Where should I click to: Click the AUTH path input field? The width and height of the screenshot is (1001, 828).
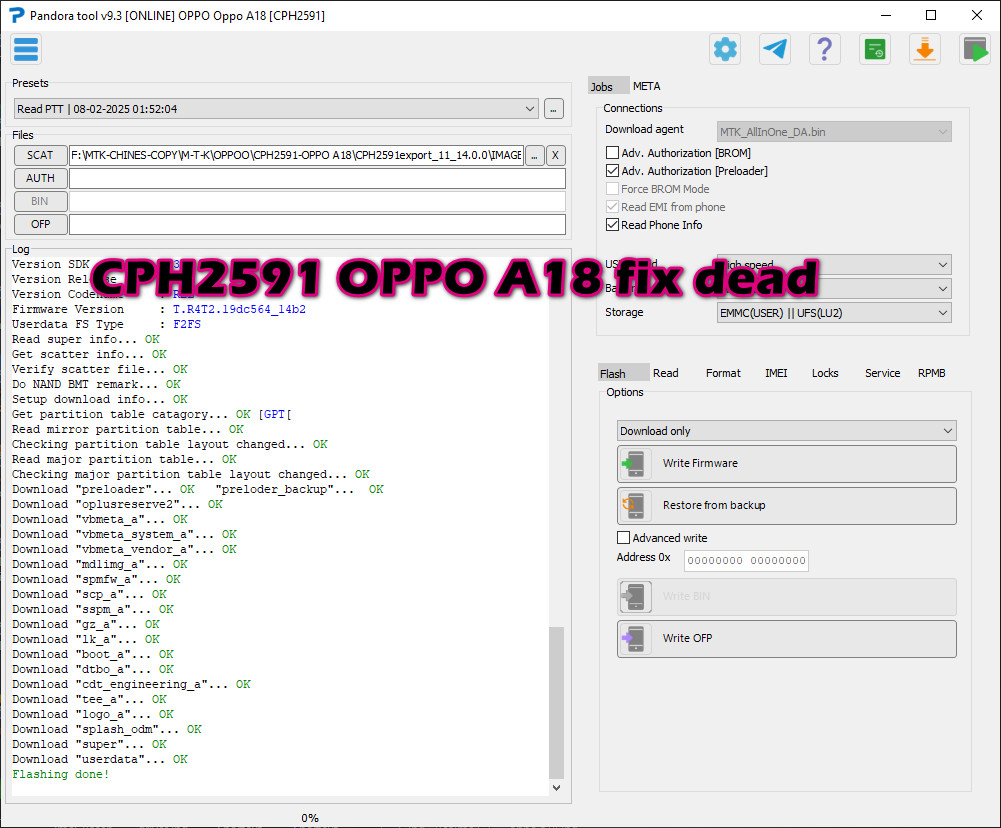coord(317,178)
